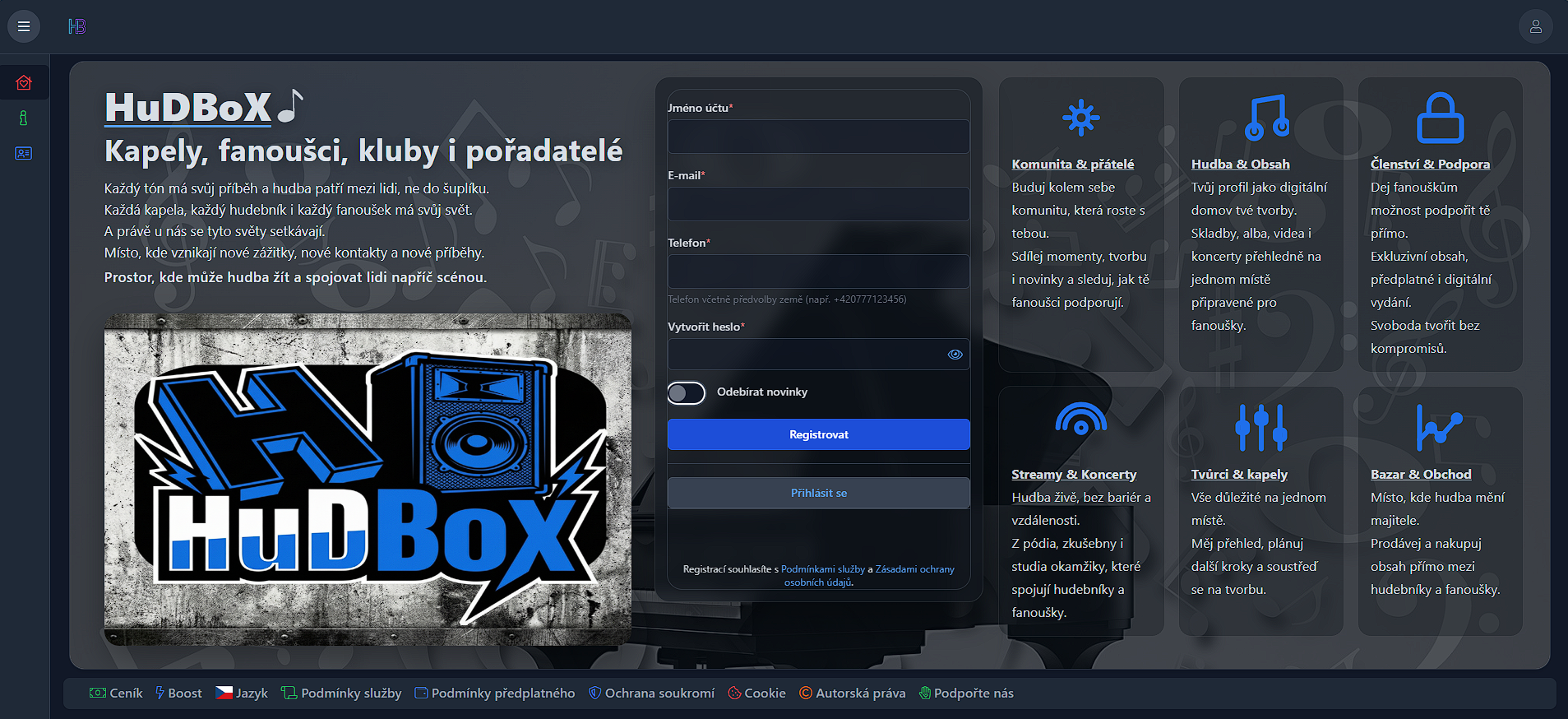Click the music note icon above Hudba & Obsah
The height and width of the screenshot is (719, 1568).
click(1266, 117)
